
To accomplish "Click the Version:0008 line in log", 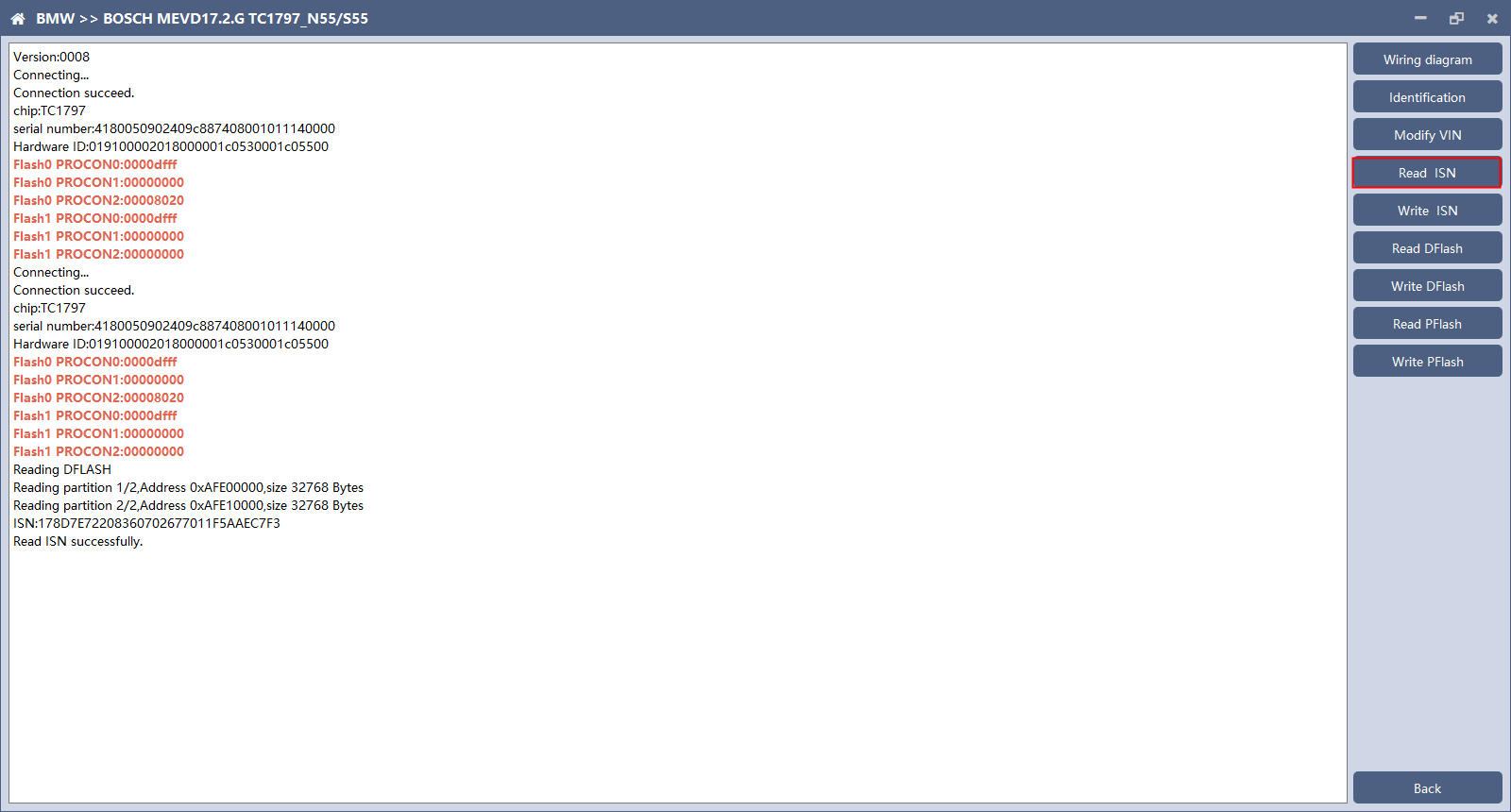I will 51,57.
